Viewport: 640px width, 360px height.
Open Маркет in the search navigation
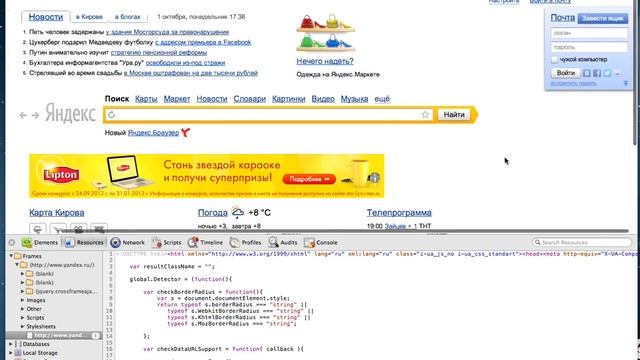click(x=177, y=99)
